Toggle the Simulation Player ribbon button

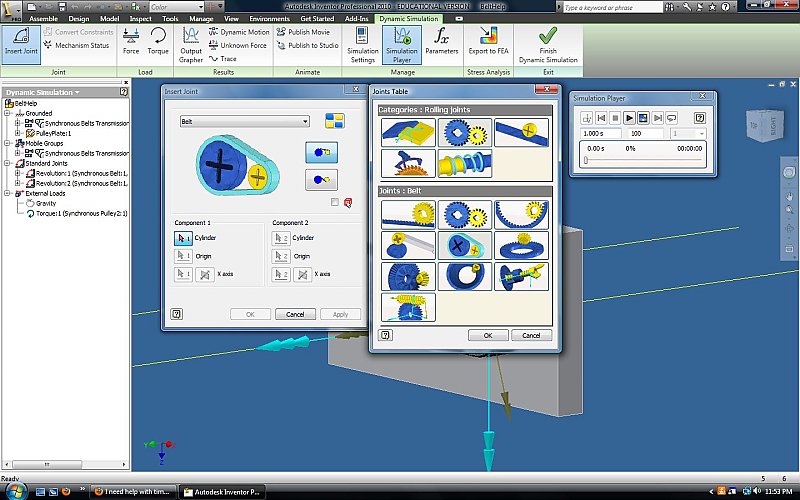pyautogui.click(x=402, y=45)
